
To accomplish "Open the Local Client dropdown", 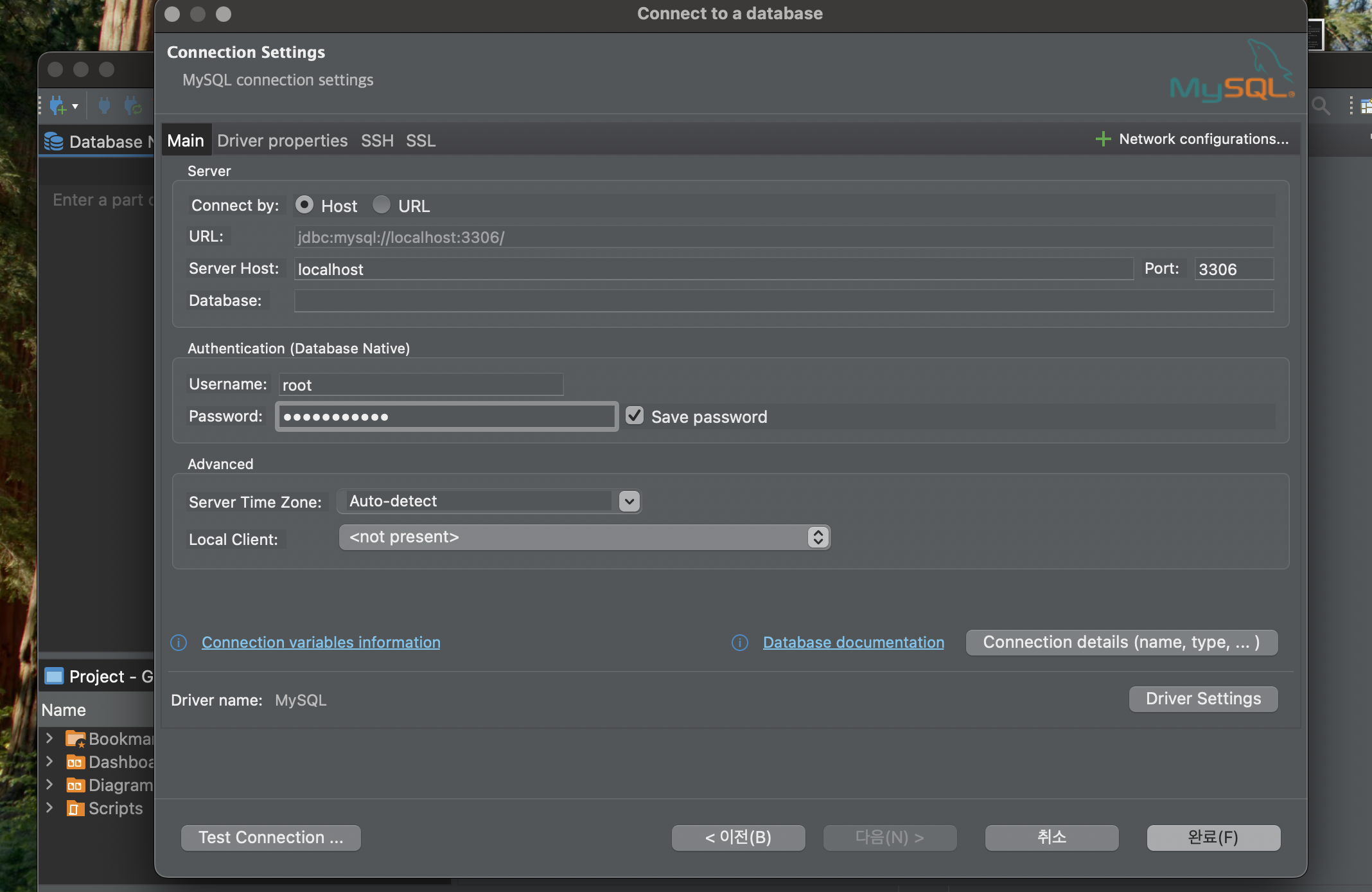I will click(x=817, y=537).
